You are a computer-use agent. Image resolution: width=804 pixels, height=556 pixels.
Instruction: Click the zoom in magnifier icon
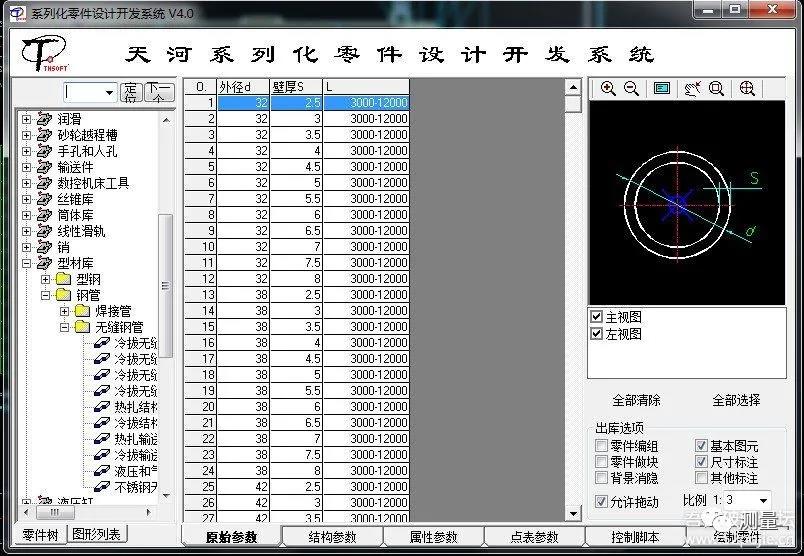coord(608,88)
